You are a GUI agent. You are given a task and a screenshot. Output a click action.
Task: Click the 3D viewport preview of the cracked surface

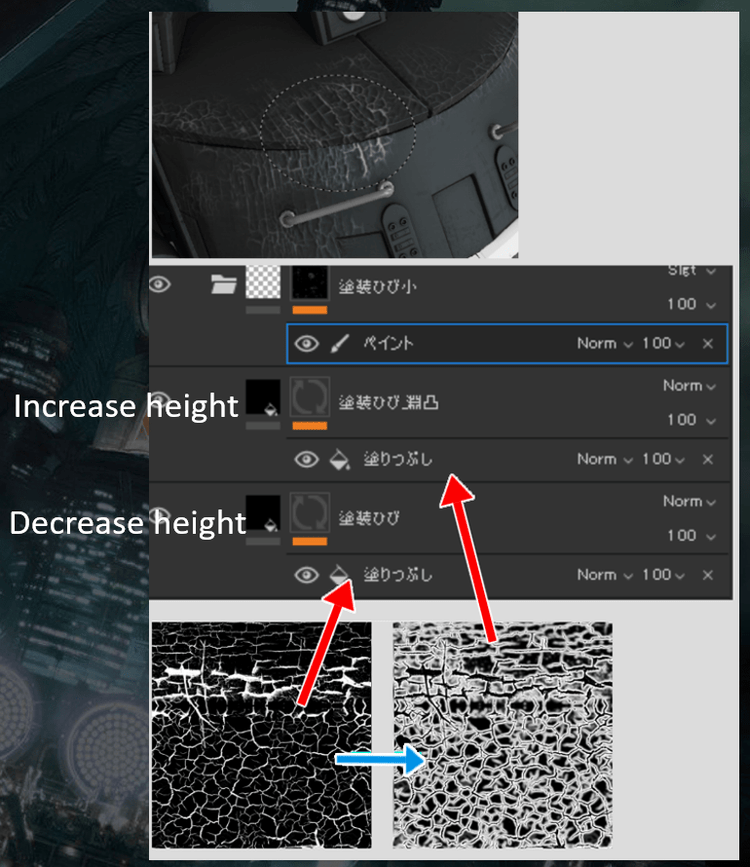[335, 135]
